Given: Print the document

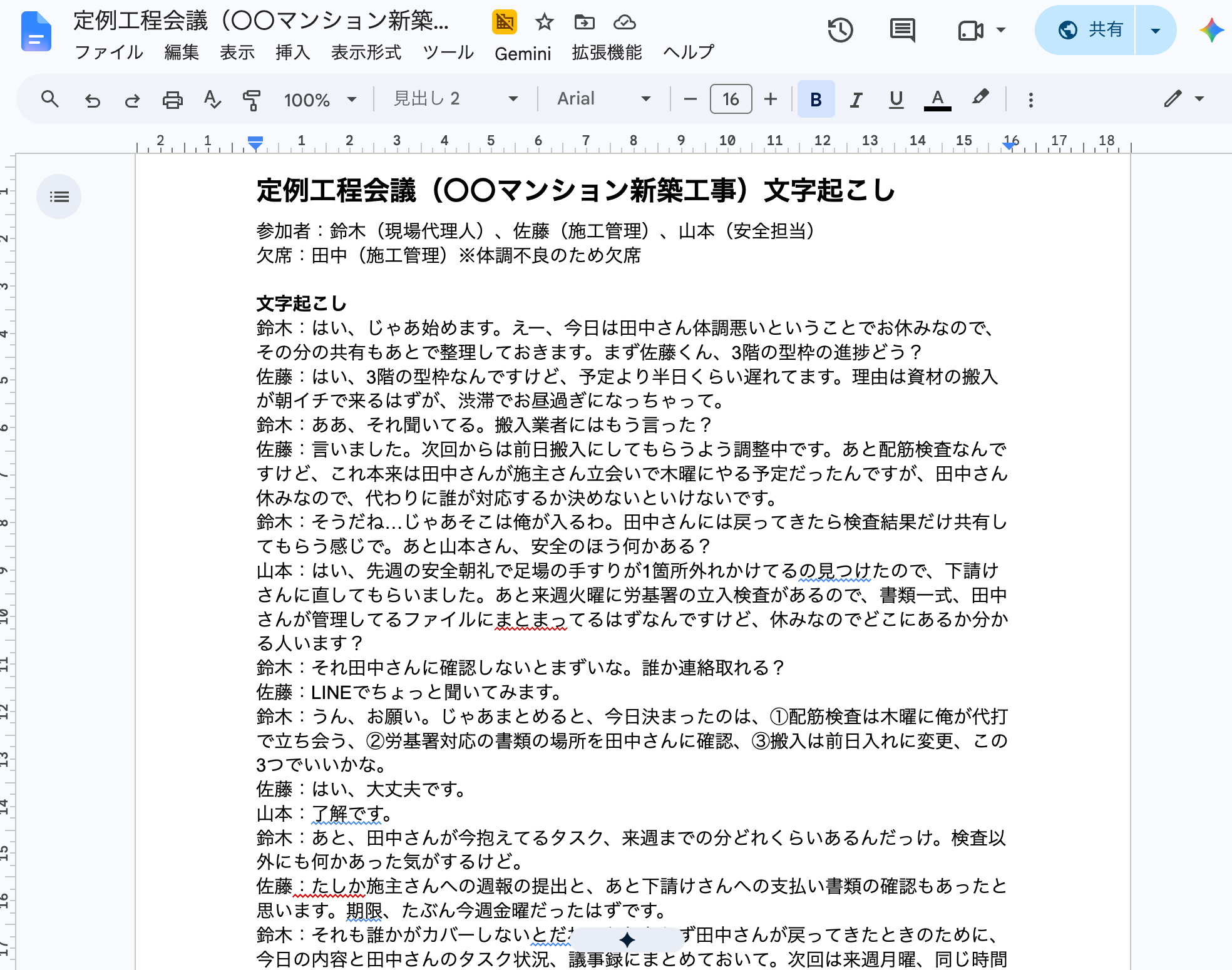Looking at the screenshot, I should tap(172, 100).
